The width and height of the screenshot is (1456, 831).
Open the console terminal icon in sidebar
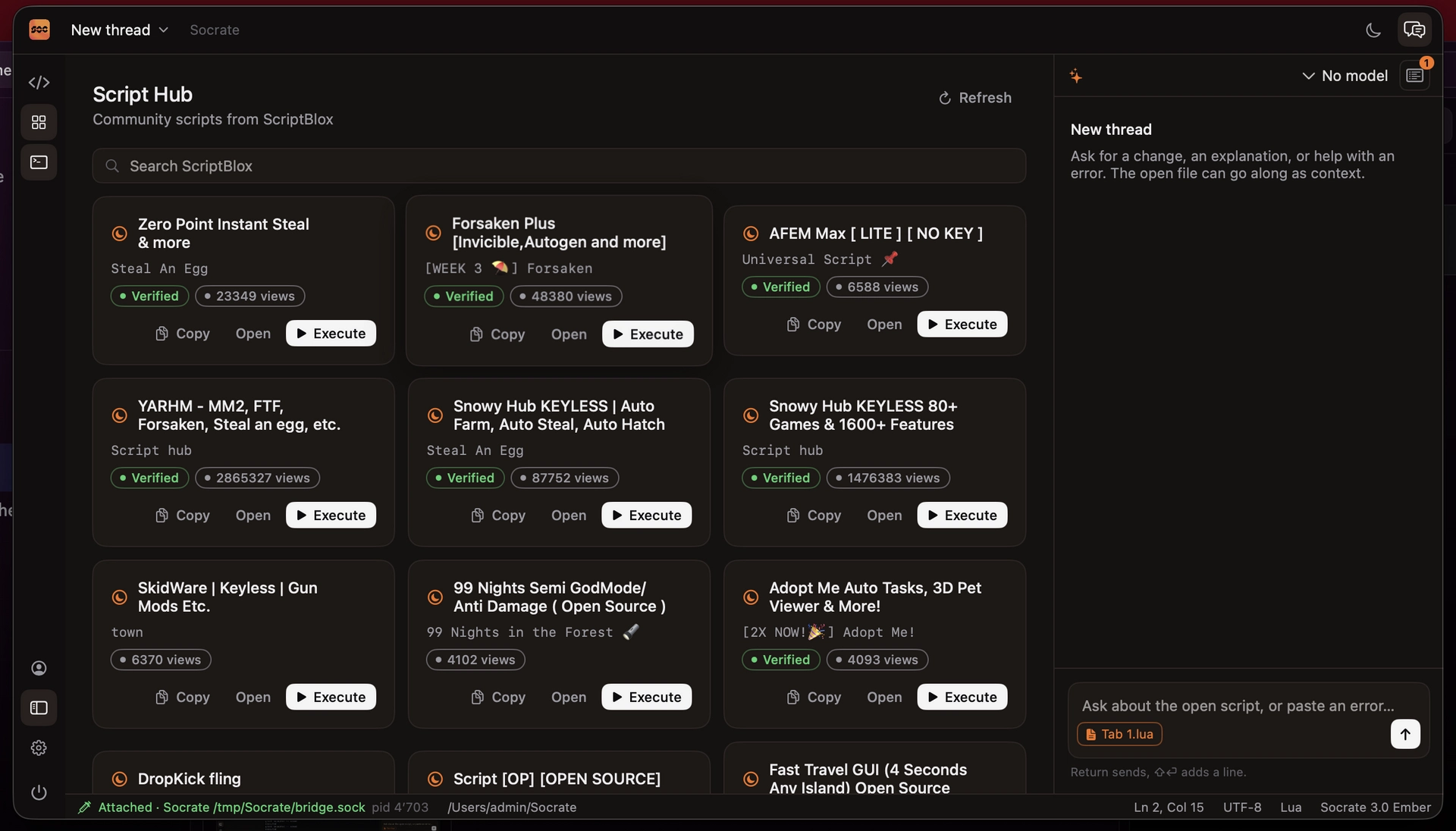coord(39,162)
